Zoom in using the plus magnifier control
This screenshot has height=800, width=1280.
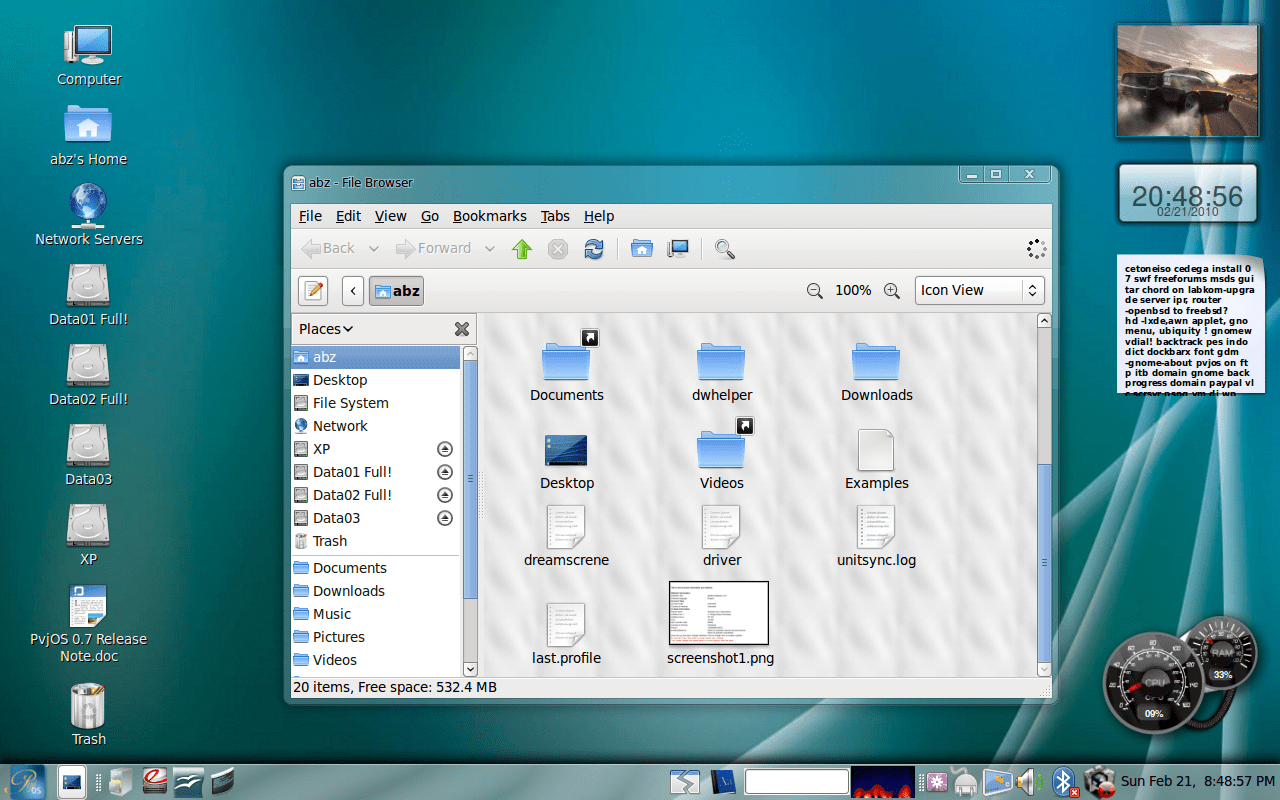(x=891, y=290)
